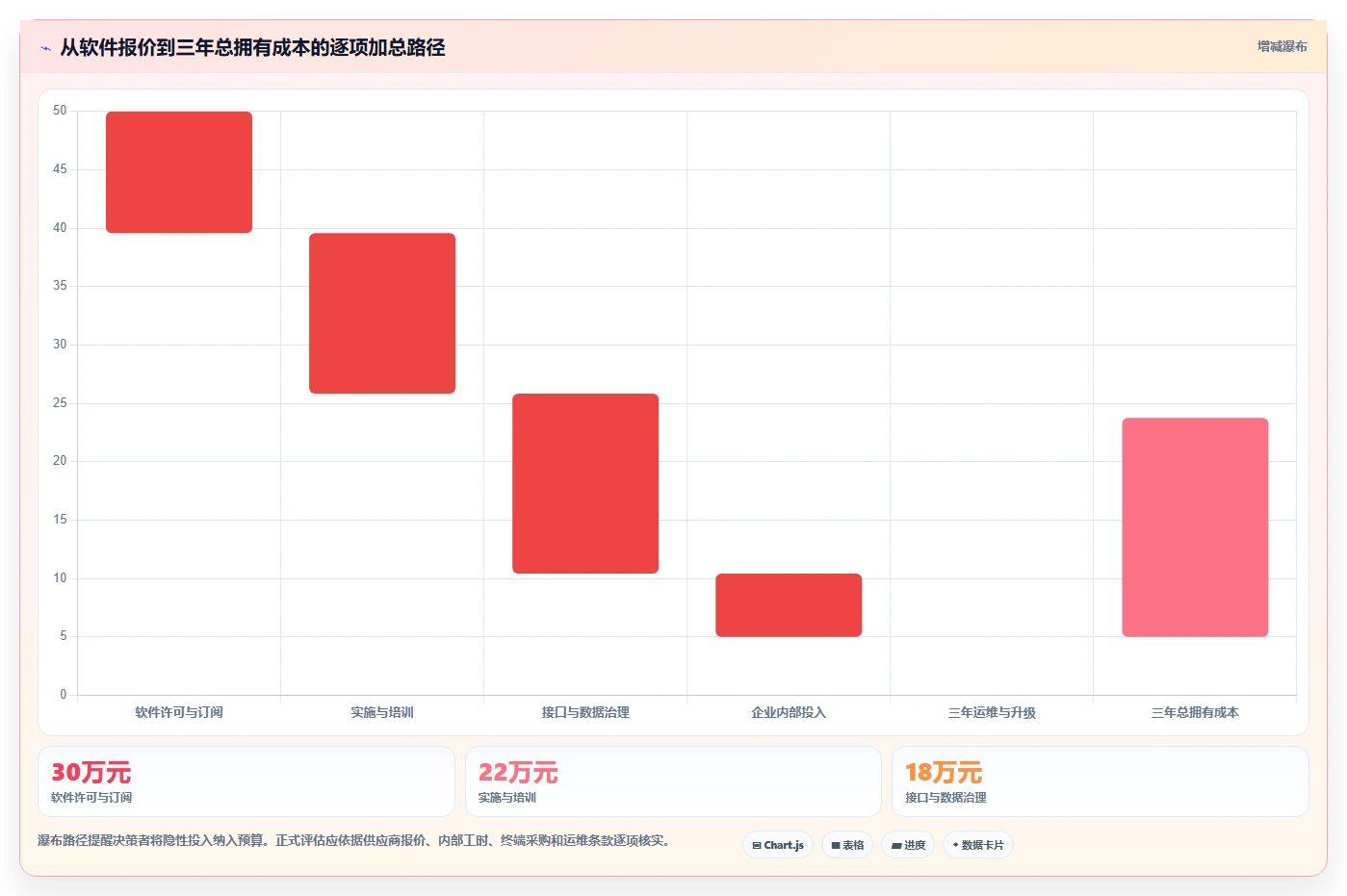Screen dimensions: 1347x896
Task: Click the y-axis tick value 0
Action: pyautogui.click(x=64, y=694)
